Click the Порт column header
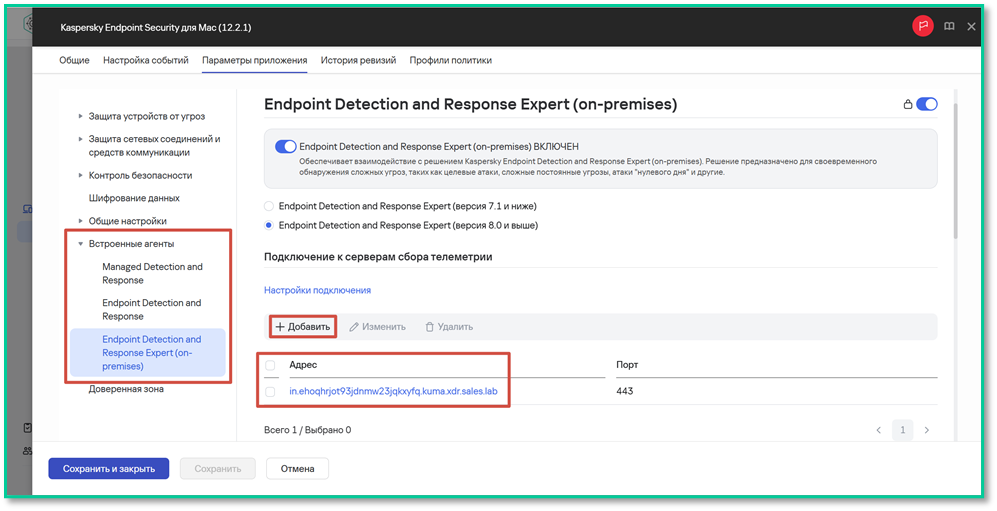997x511 pixels. tap(627, 365)
